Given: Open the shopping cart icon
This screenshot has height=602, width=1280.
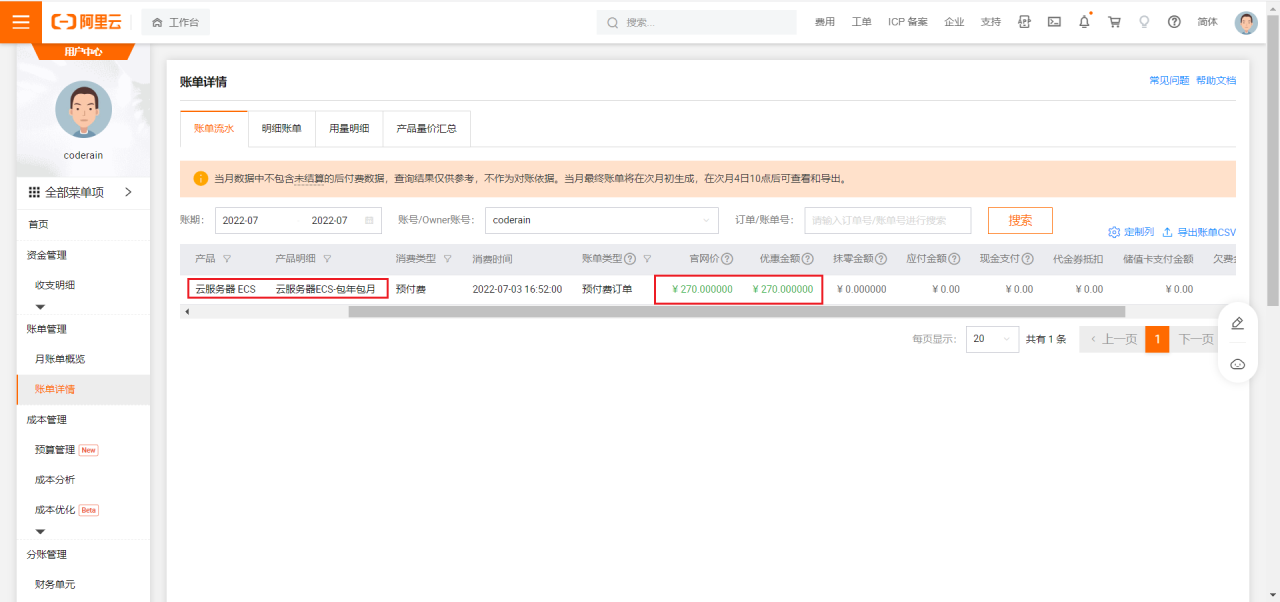Looking at the screenshot, I should [x=1114, y=21].
